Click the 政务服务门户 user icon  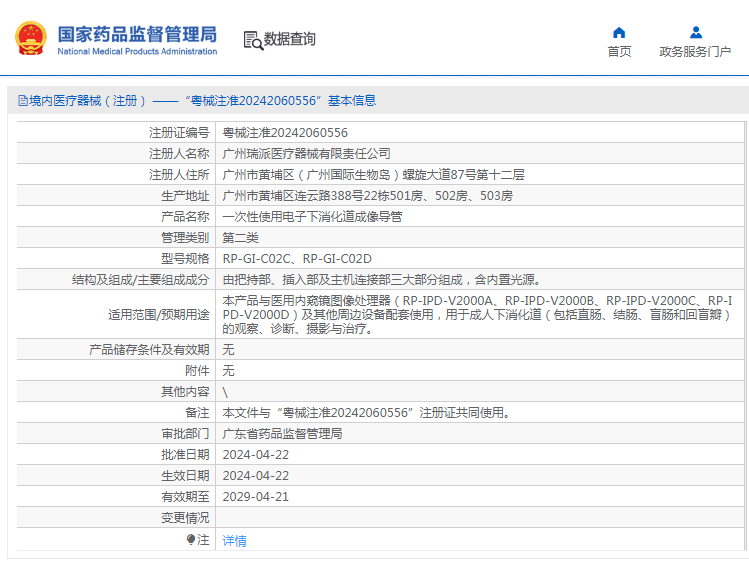pos(696,32)
